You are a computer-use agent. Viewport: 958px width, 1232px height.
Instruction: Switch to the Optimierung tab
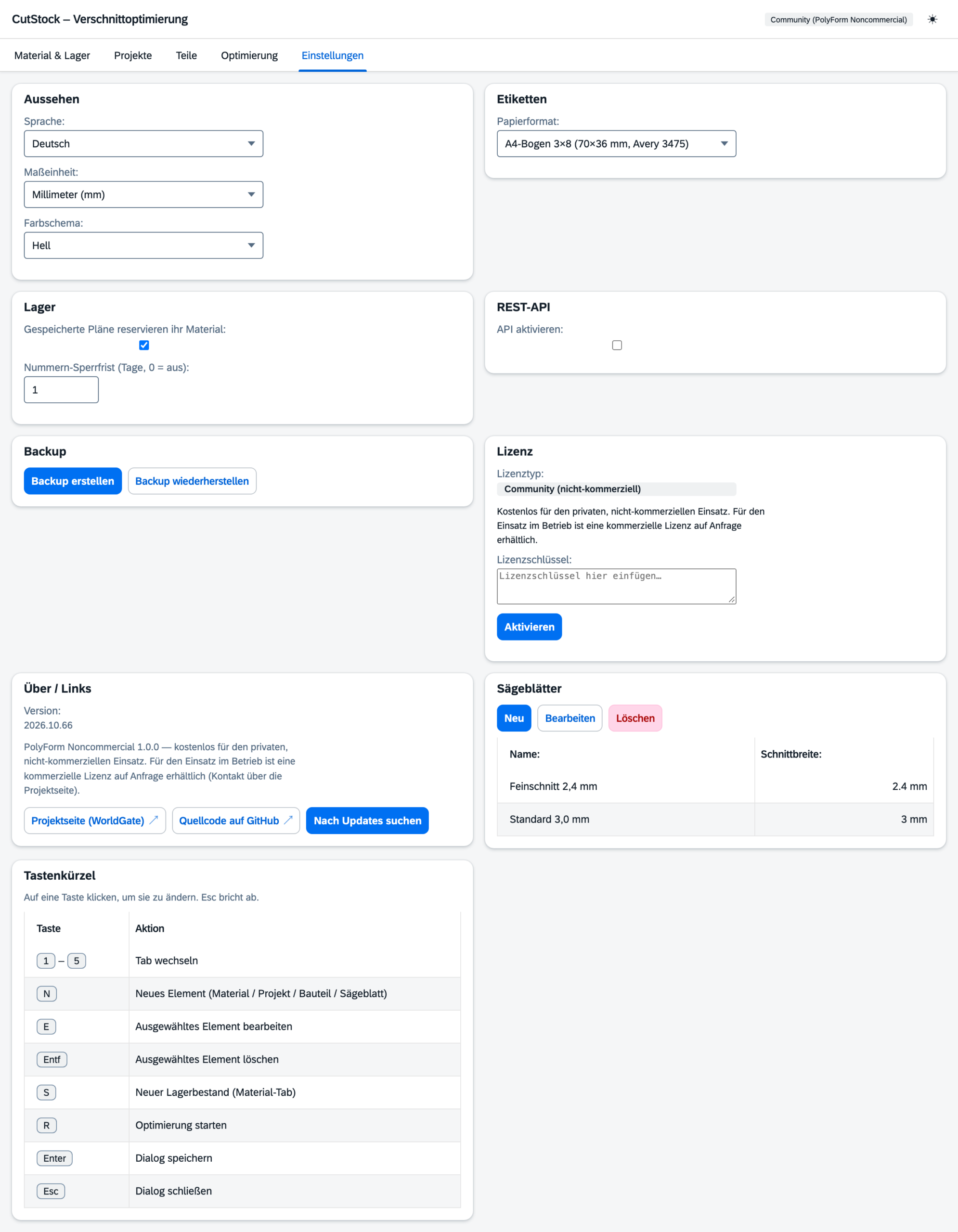tap(249, 55)
